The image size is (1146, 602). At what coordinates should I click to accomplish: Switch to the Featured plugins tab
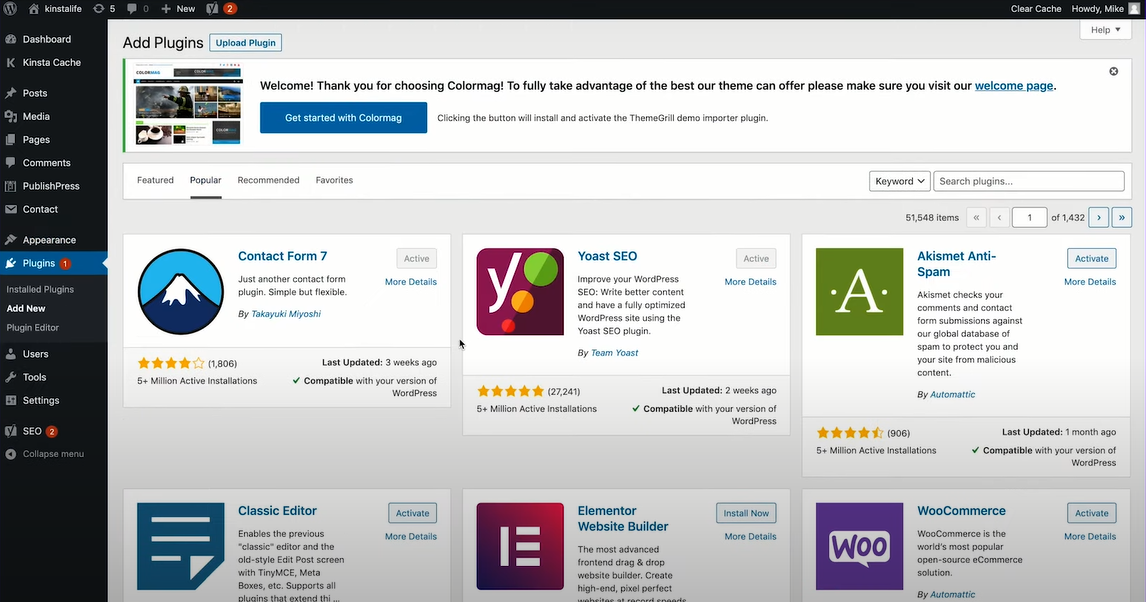155,180
